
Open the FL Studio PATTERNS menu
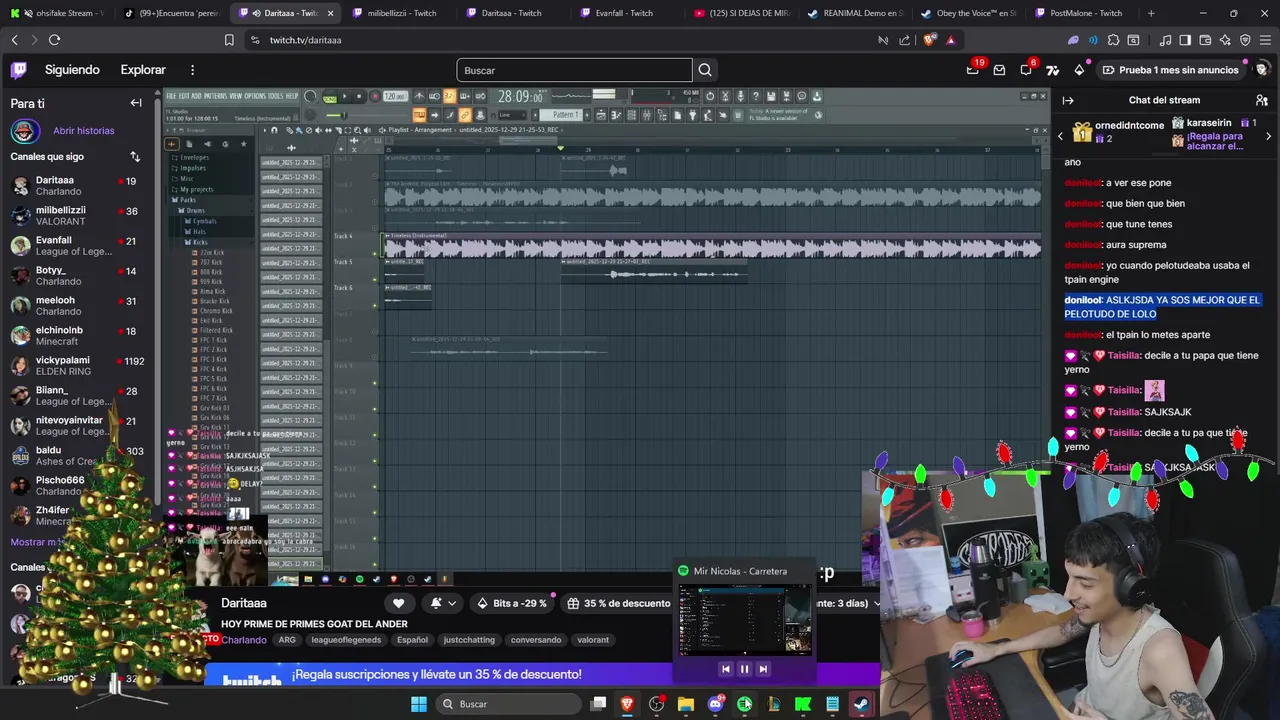tap(214, 96)
